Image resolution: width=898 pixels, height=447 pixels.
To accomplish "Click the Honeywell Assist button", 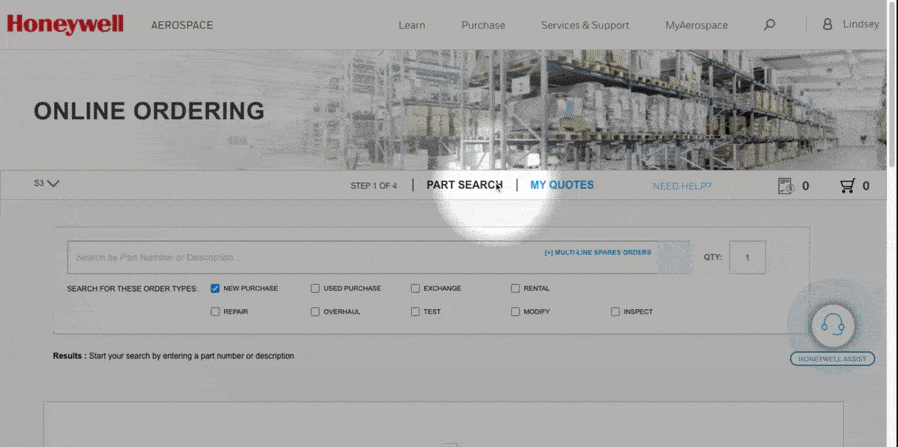I will [833, 359].
